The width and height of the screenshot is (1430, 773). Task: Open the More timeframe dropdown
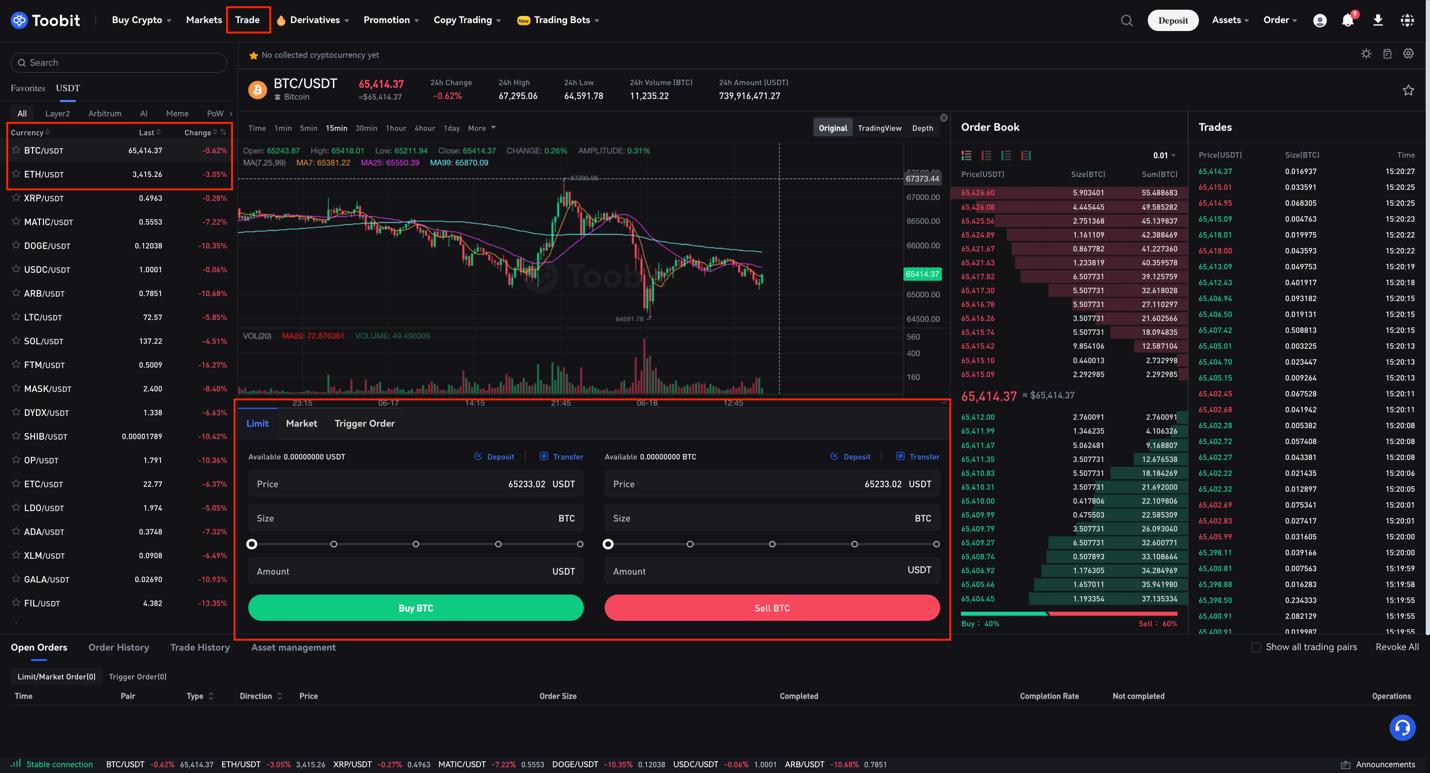click(481, 128)
